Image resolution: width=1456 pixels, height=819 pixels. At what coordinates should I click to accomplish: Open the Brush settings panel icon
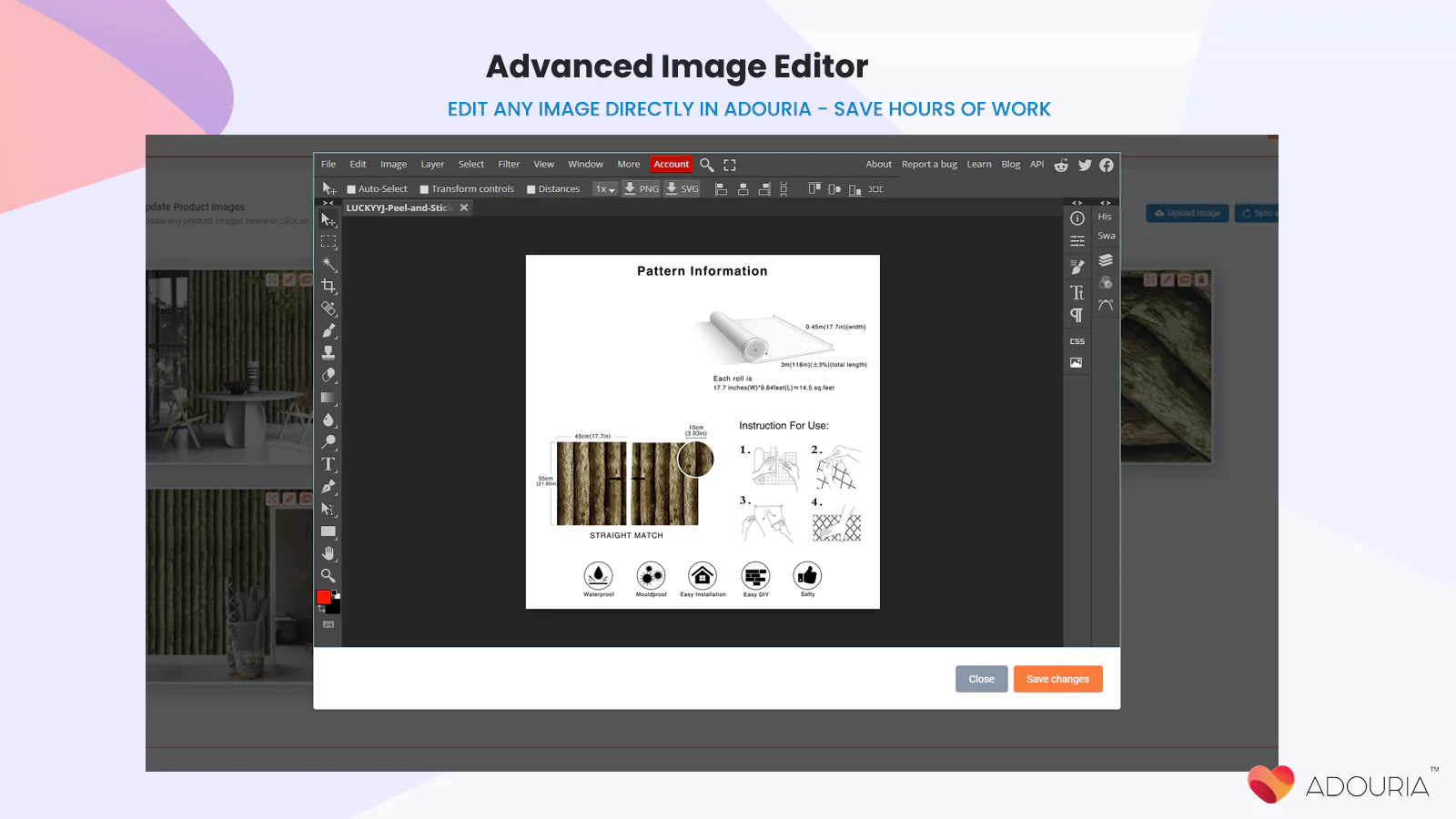[1077, 267]
